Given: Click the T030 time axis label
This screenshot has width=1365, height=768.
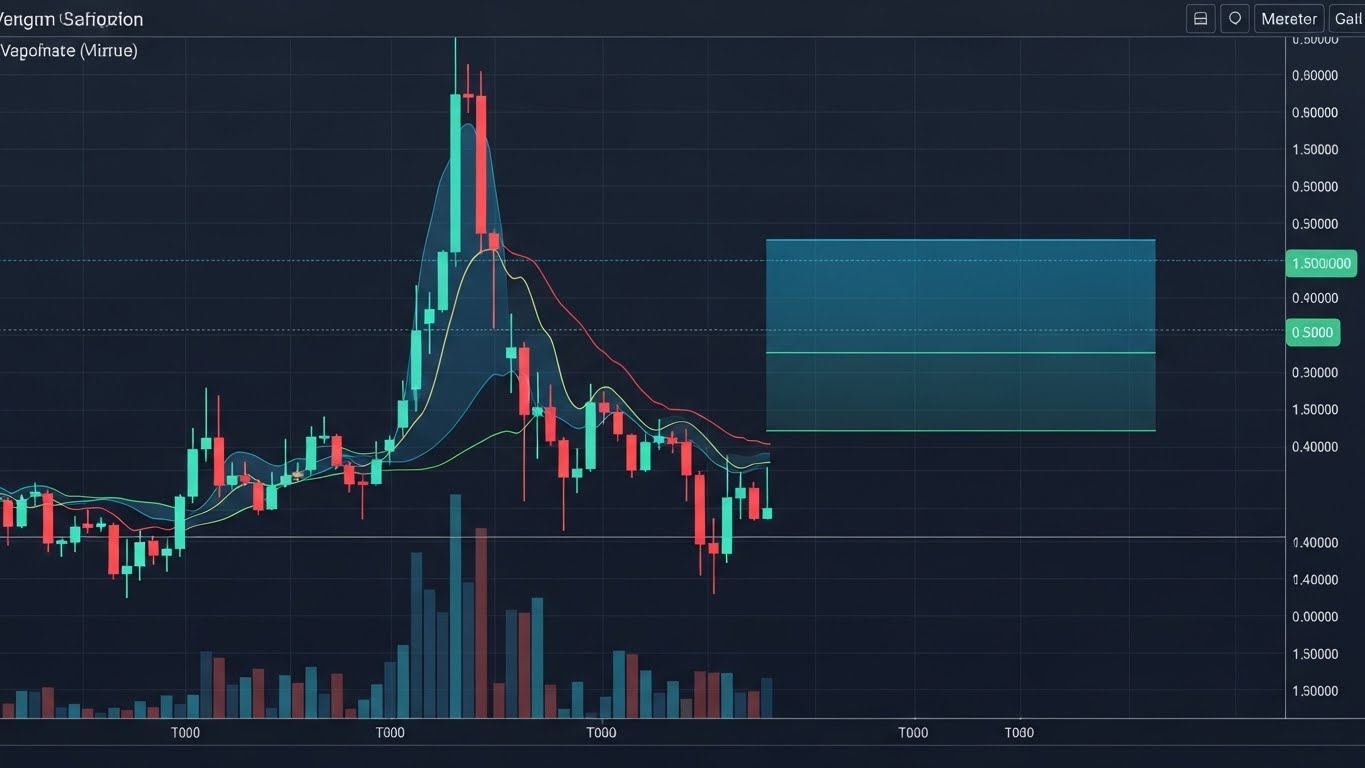Looking at the screenshot, I should point(1018,732).
